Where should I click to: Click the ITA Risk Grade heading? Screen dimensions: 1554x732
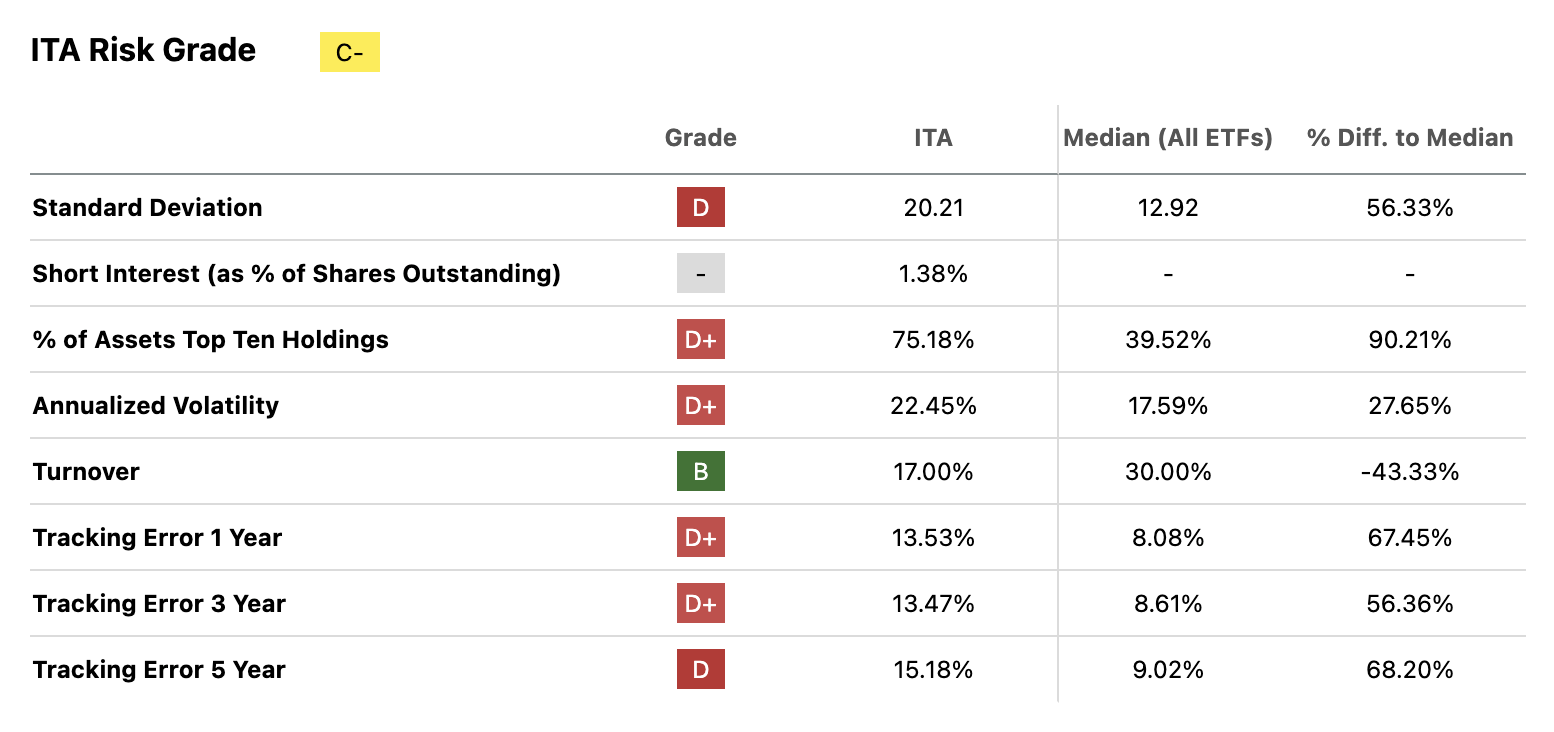pyautogui.click(x=143, y=50)
